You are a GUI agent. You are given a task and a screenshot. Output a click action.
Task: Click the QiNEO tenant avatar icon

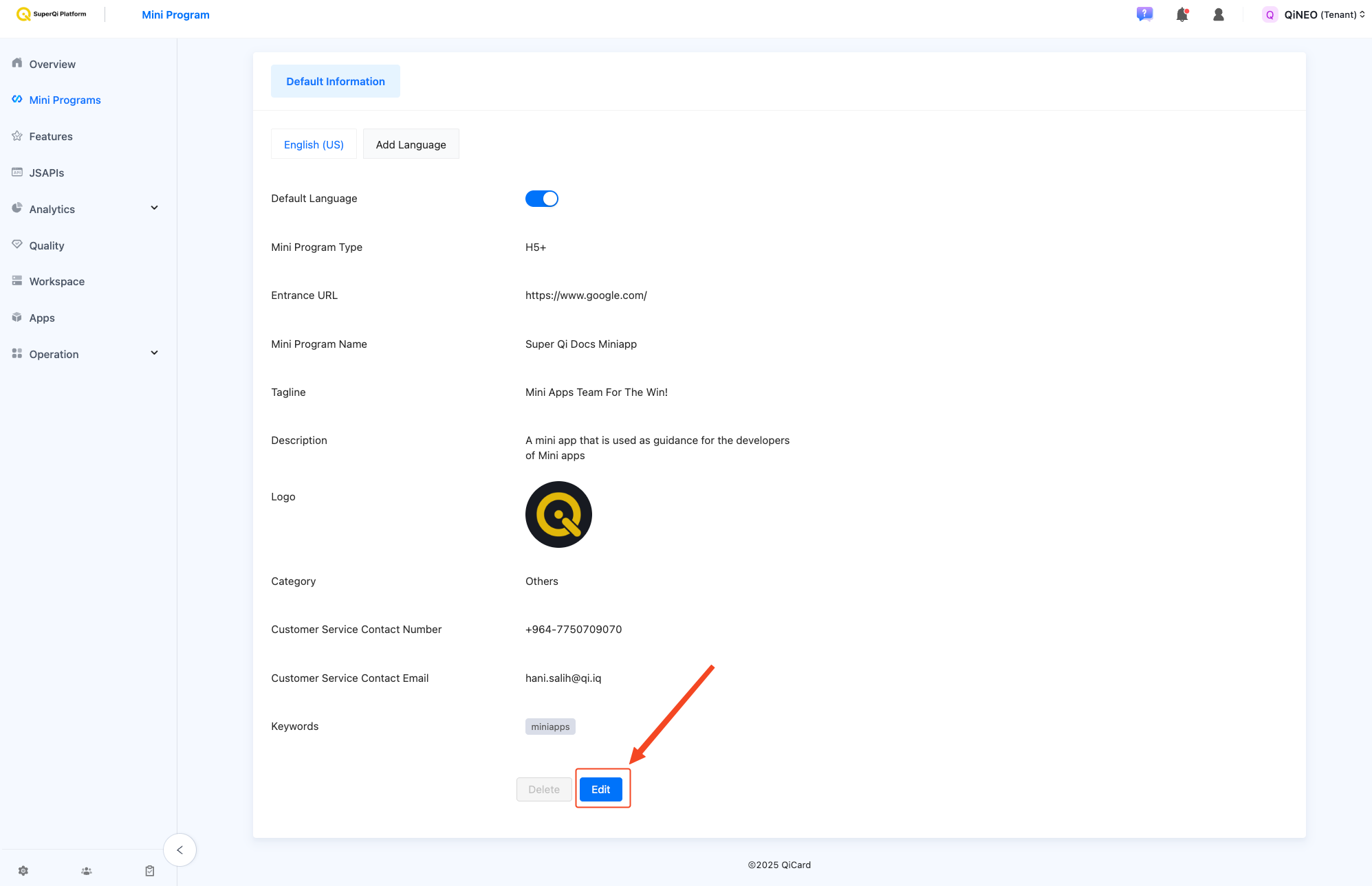pyautogui.click(x=1270, y=14)
